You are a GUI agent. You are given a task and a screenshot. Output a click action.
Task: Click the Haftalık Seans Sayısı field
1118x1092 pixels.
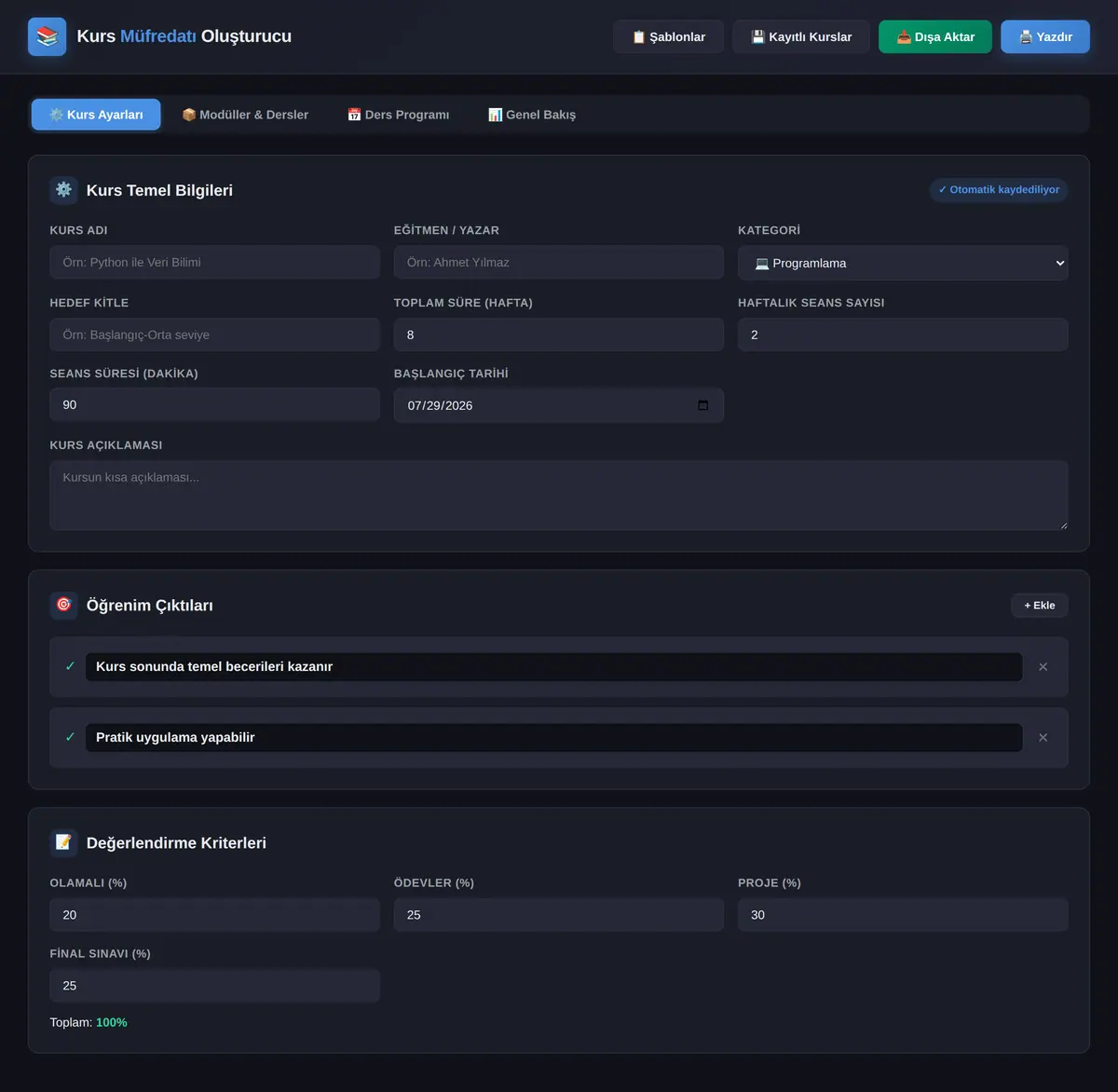tap(903, 335)
